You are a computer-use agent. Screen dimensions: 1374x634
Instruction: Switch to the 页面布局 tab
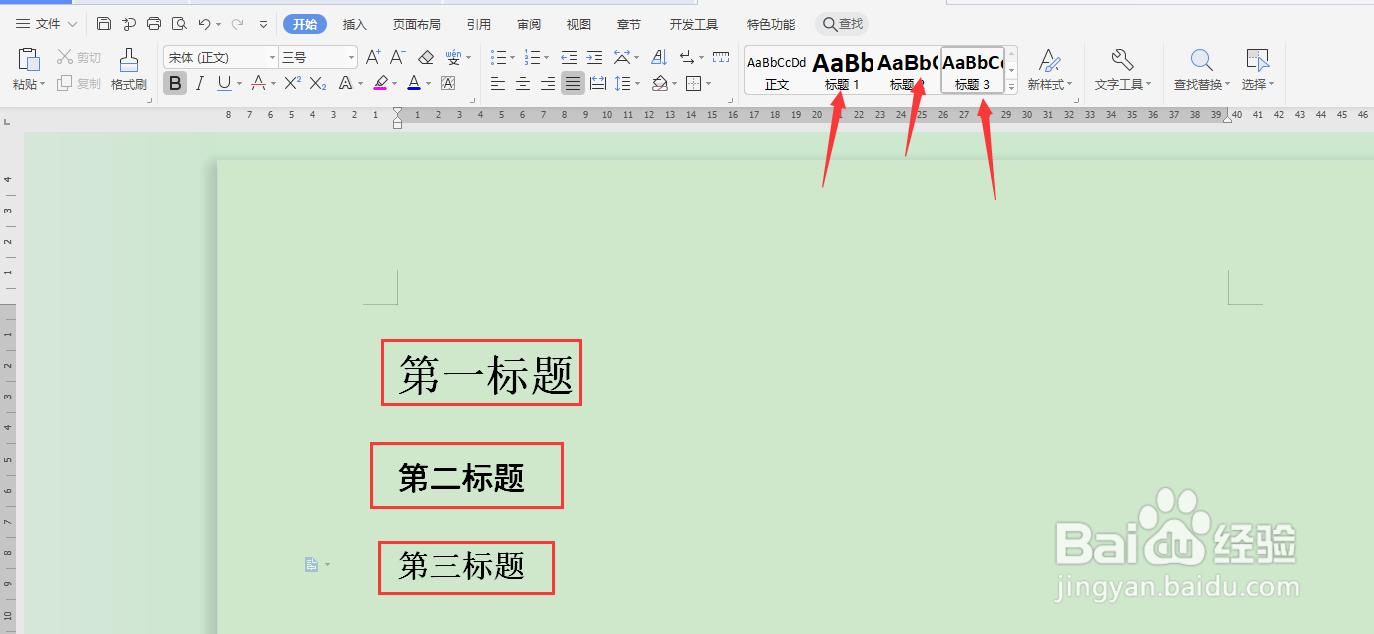(416, 24)
